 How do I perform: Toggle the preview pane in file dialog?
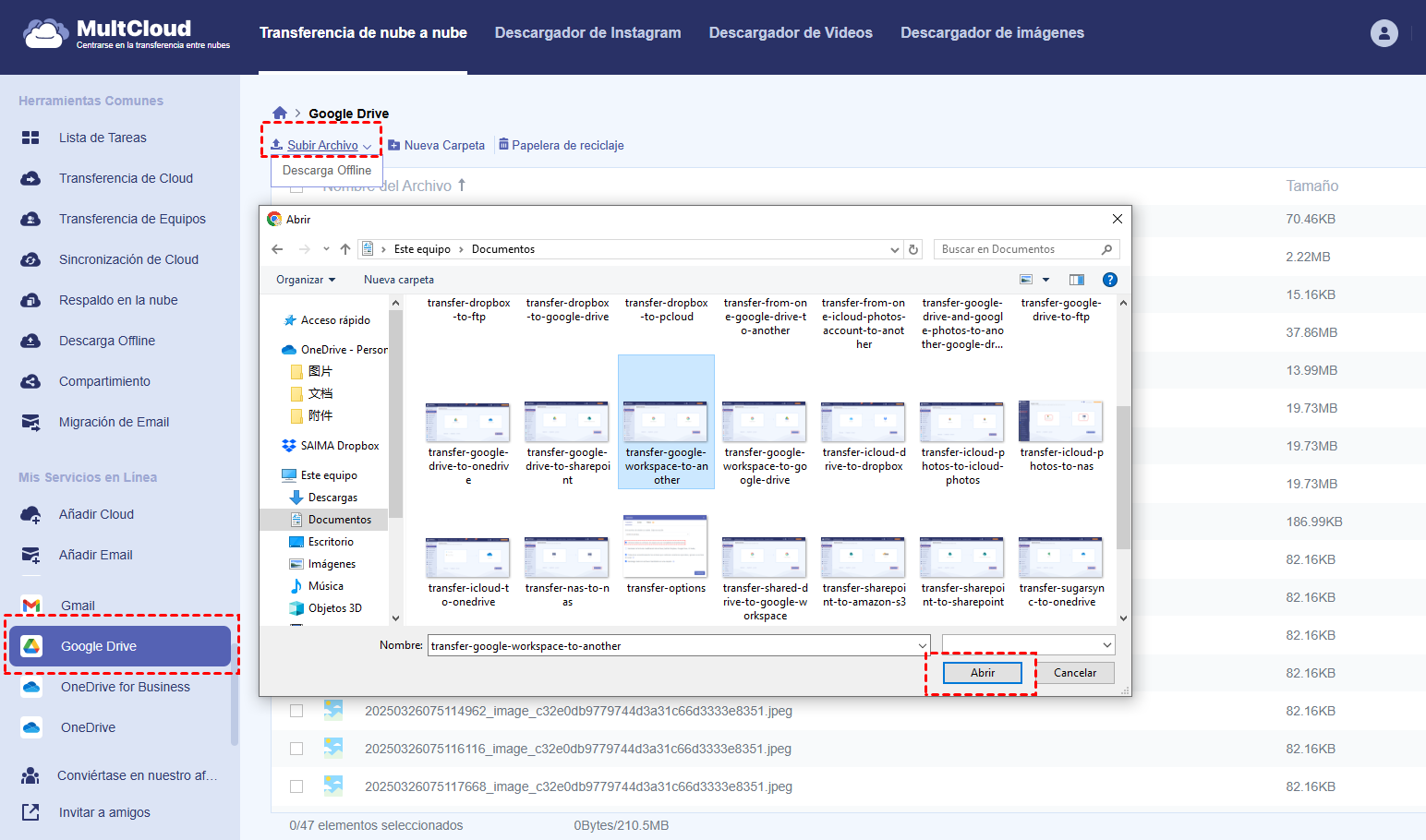(x=1076, y=280)
